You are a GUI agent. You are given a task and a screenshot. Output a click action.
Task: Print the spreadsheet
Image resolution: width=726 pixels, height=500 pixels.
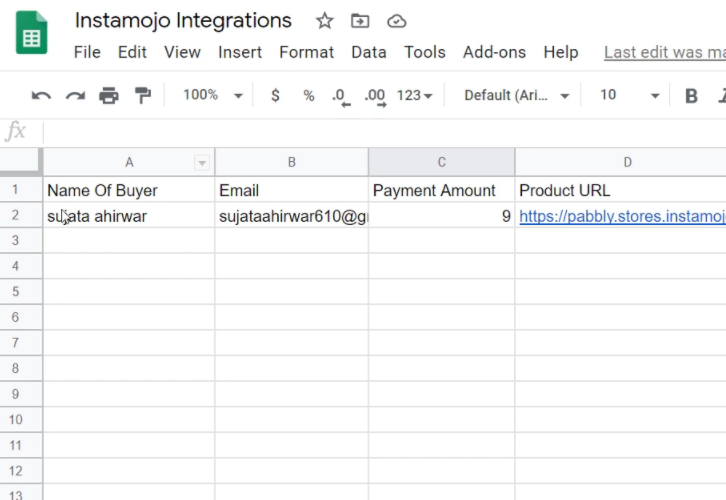109,96
